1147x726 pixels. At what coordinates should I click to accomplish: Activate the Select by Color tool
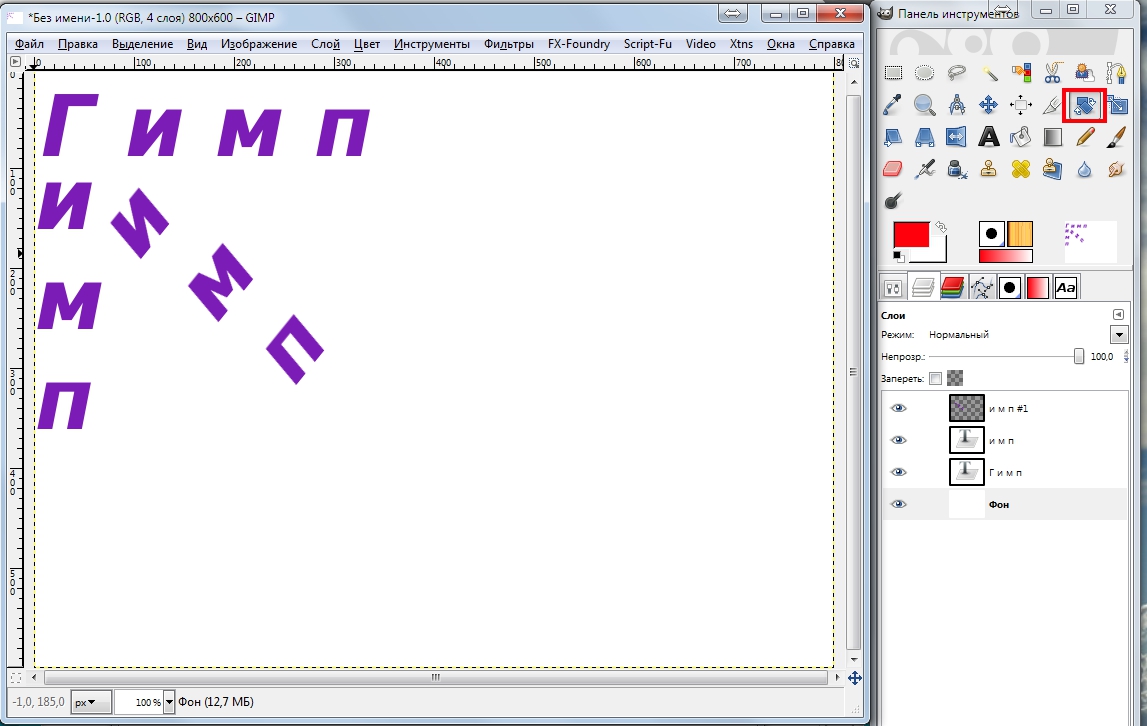[1021, 72]
